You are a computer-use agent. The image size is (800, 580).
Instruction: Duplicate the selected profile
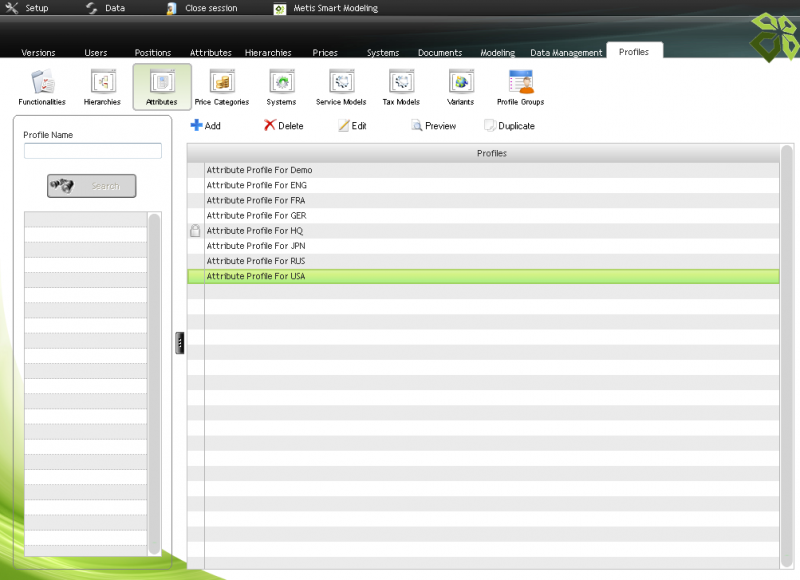(x=509, y=126)
